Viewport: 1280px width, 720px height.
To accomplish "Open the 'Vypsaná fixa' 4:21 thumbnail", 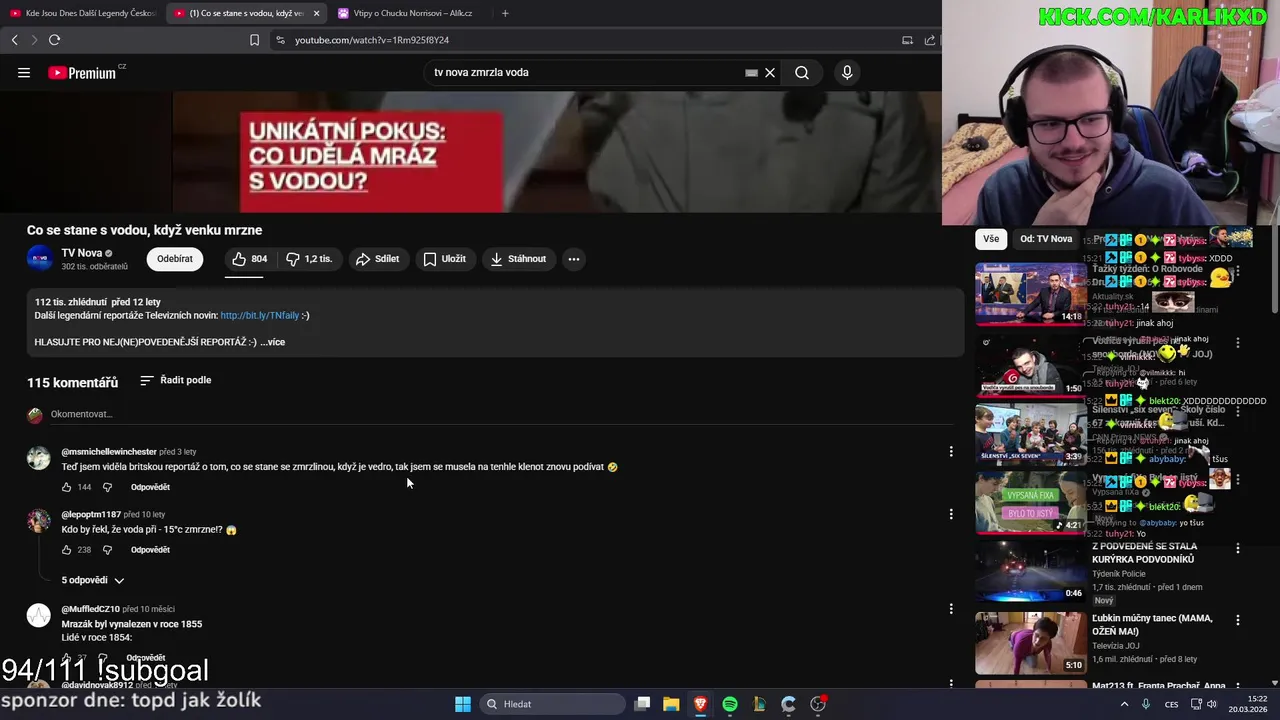I will [x=1030, y=503].
